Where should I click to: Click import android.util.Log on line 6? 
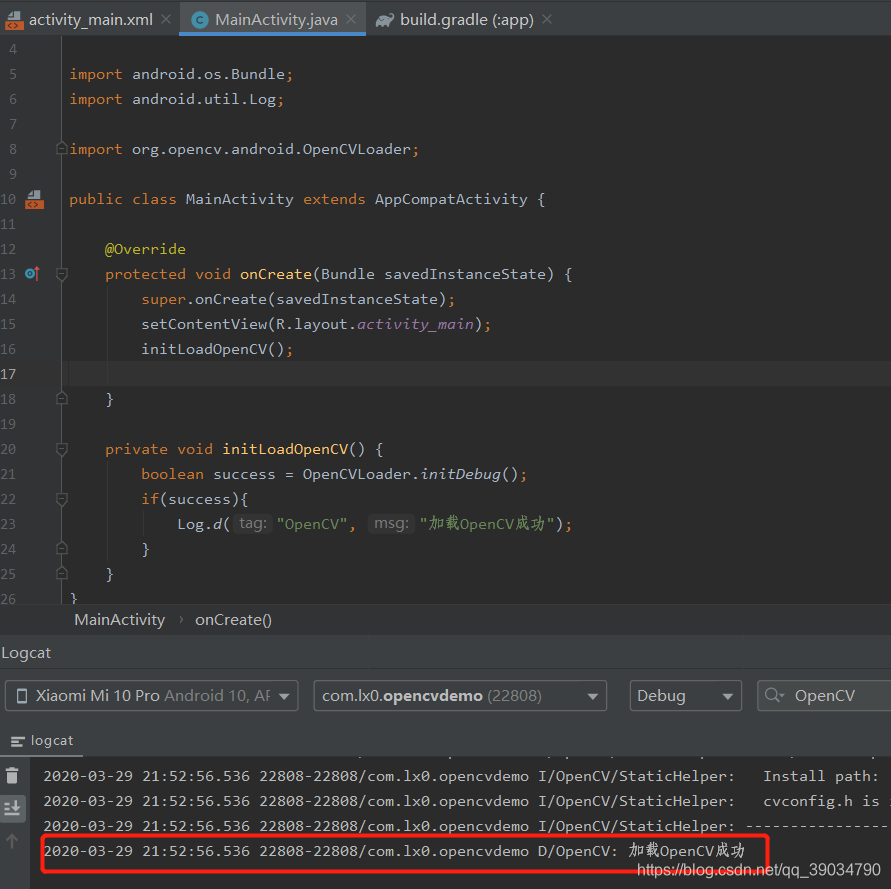click(x=177, y=99)
